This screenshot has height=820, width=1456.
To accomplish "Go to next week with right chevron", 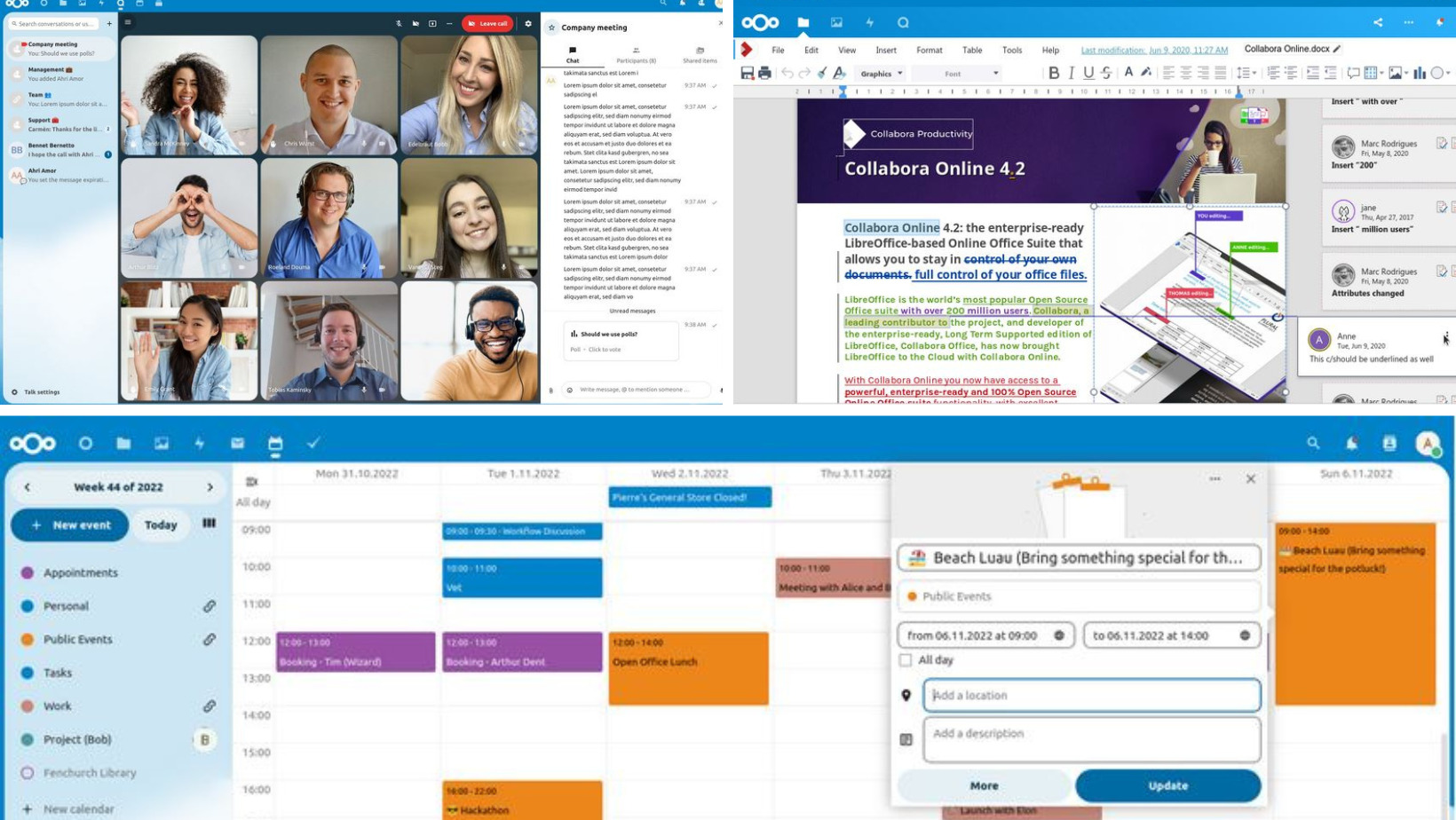I will click(x=210, y=487).
